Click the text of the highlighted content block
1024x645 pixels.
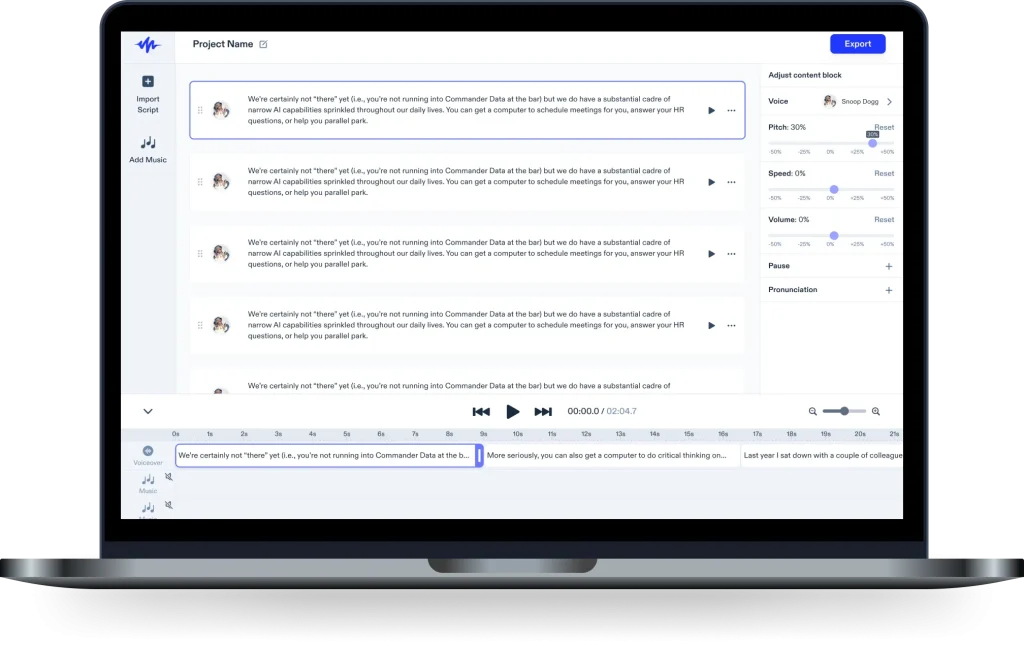pos(466,110)
